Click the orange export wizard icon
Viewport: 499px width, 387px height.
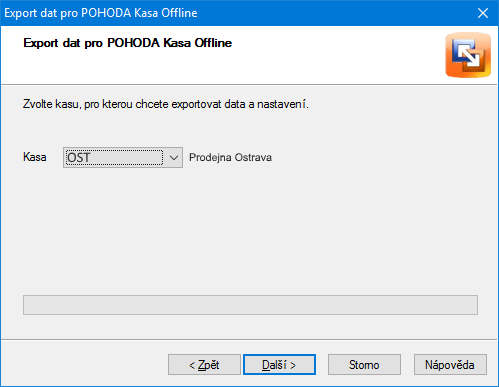468,55
